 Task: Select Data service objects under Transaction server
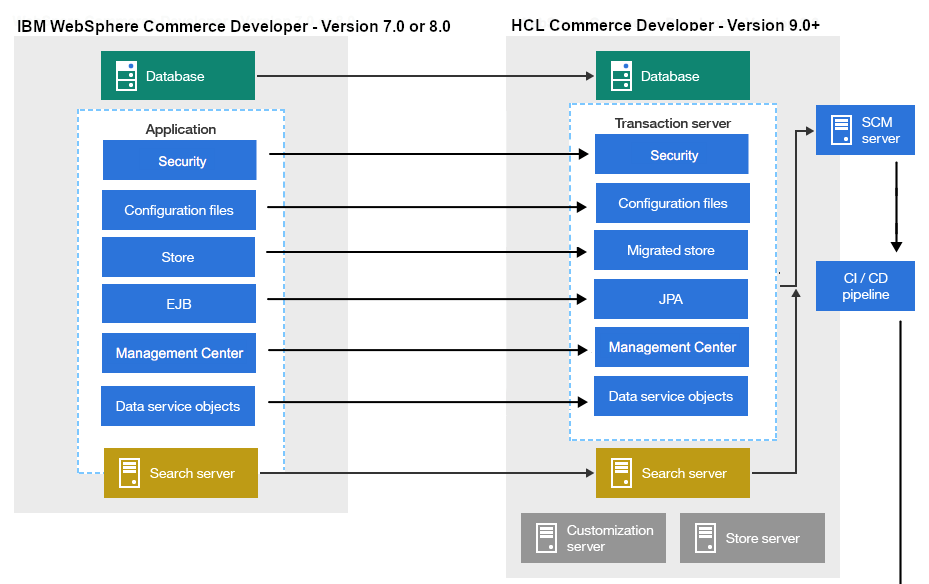(670, 395)
